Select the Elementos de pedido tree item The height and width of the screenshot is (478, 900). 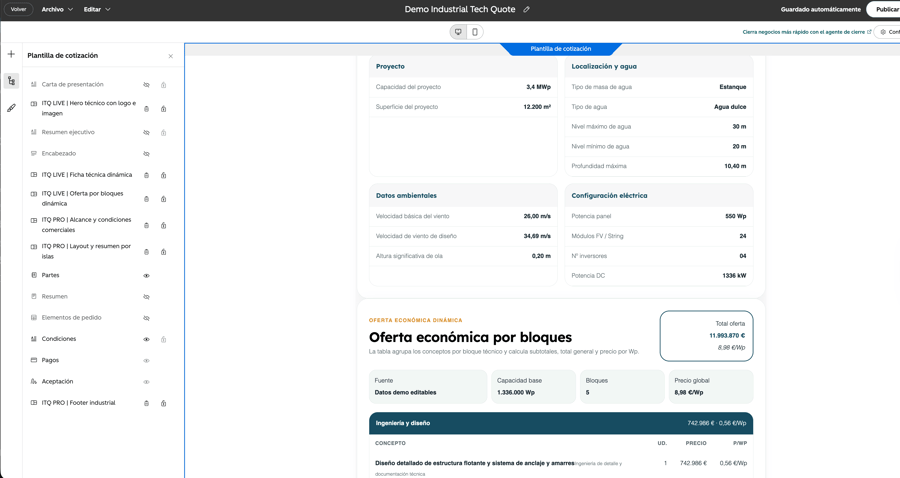coord(71,317)
